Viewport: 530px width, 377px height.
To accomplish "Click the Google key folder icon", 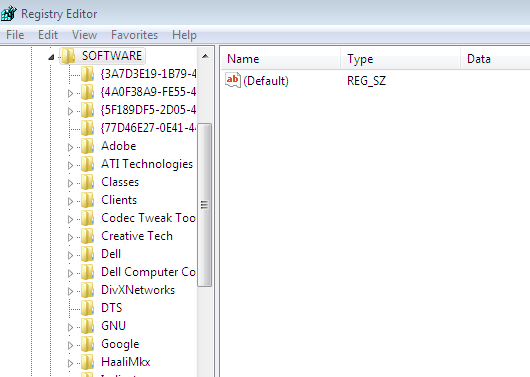I will 88,344.
